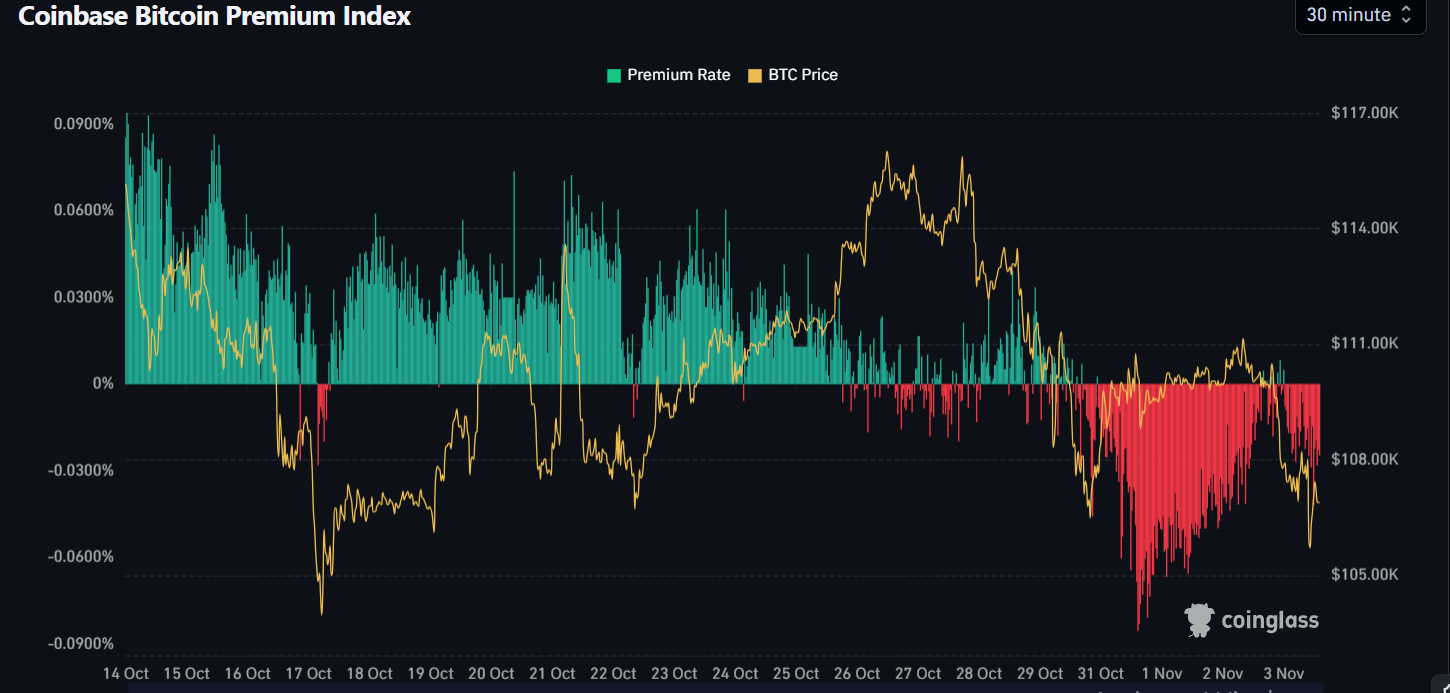The width and height of the screenshot is (1450, 693).
Task: Click the yellow BTC price line at its peak
Action: coord(887,153)
